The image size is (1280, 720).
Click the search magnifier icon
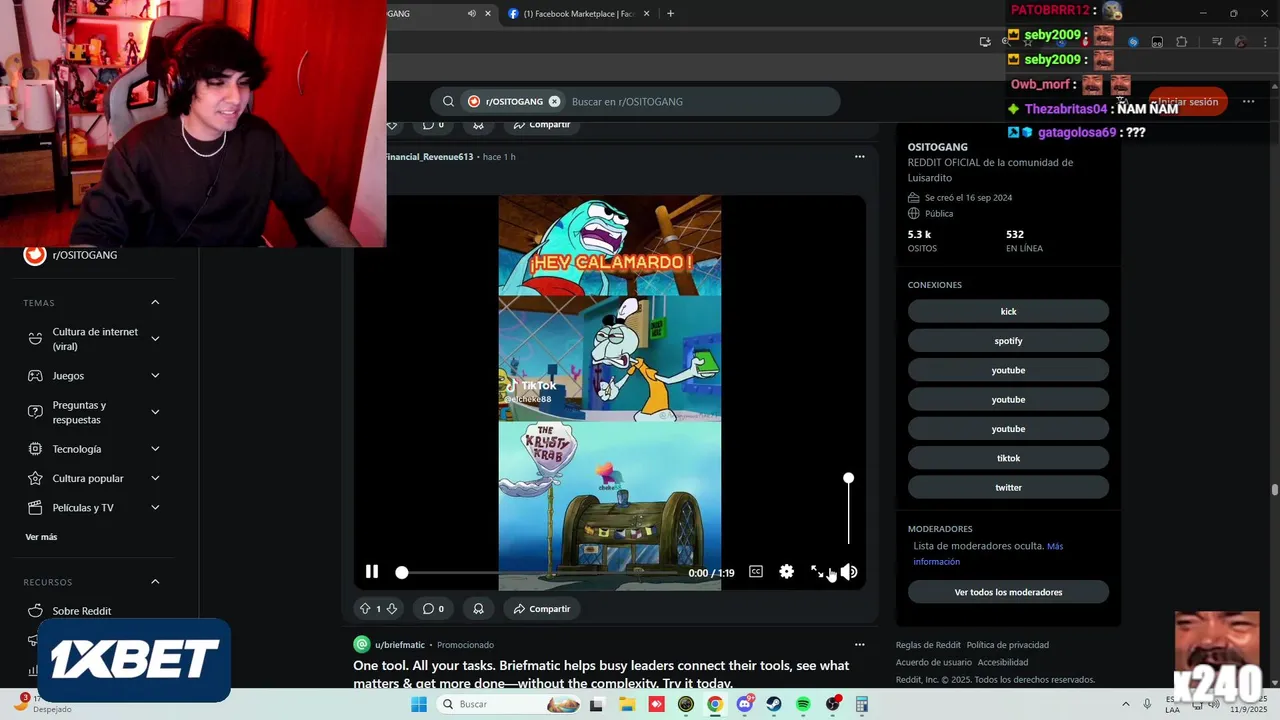[448, 101]
